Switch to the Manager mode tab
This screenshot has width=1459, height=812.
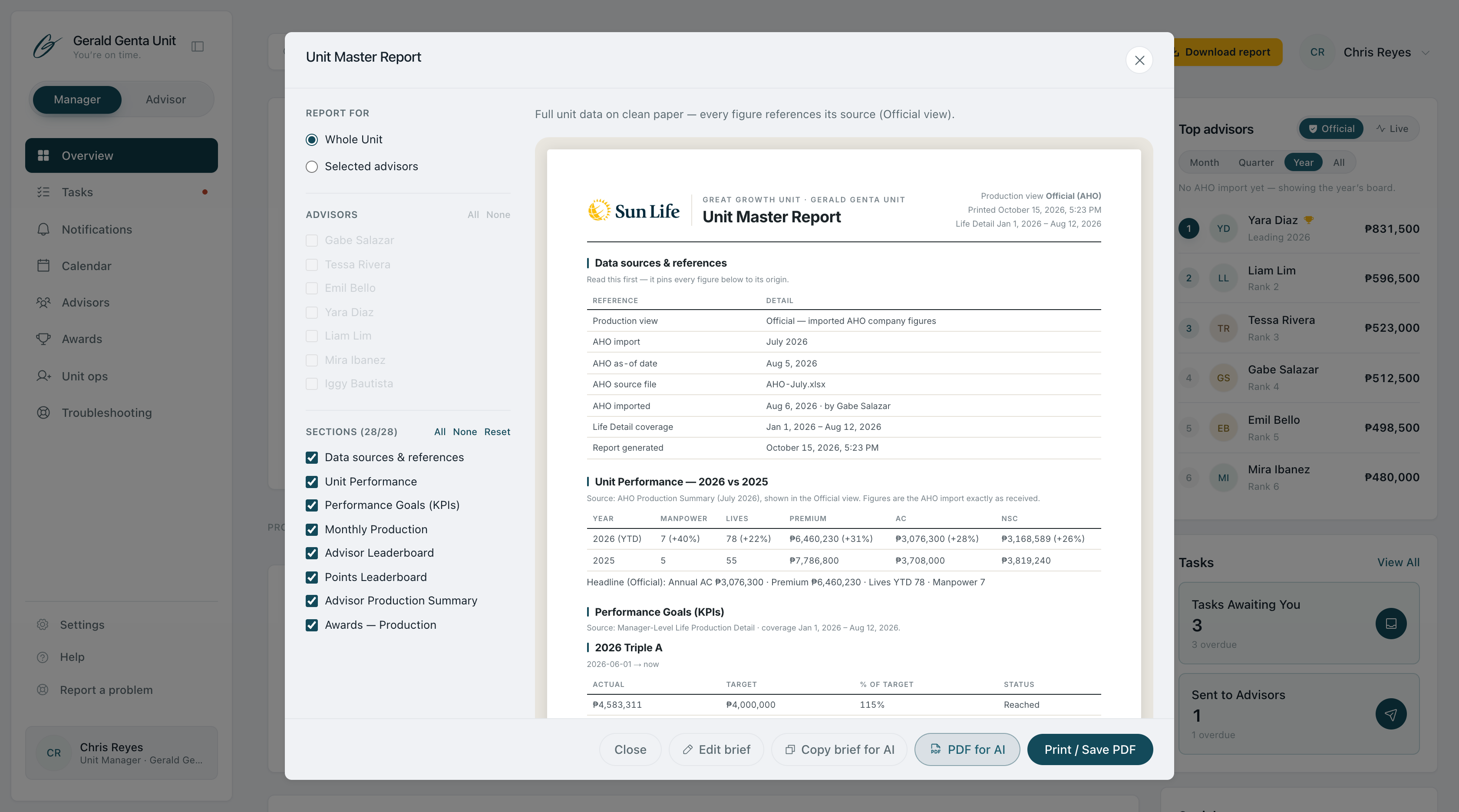click(77, 100)
